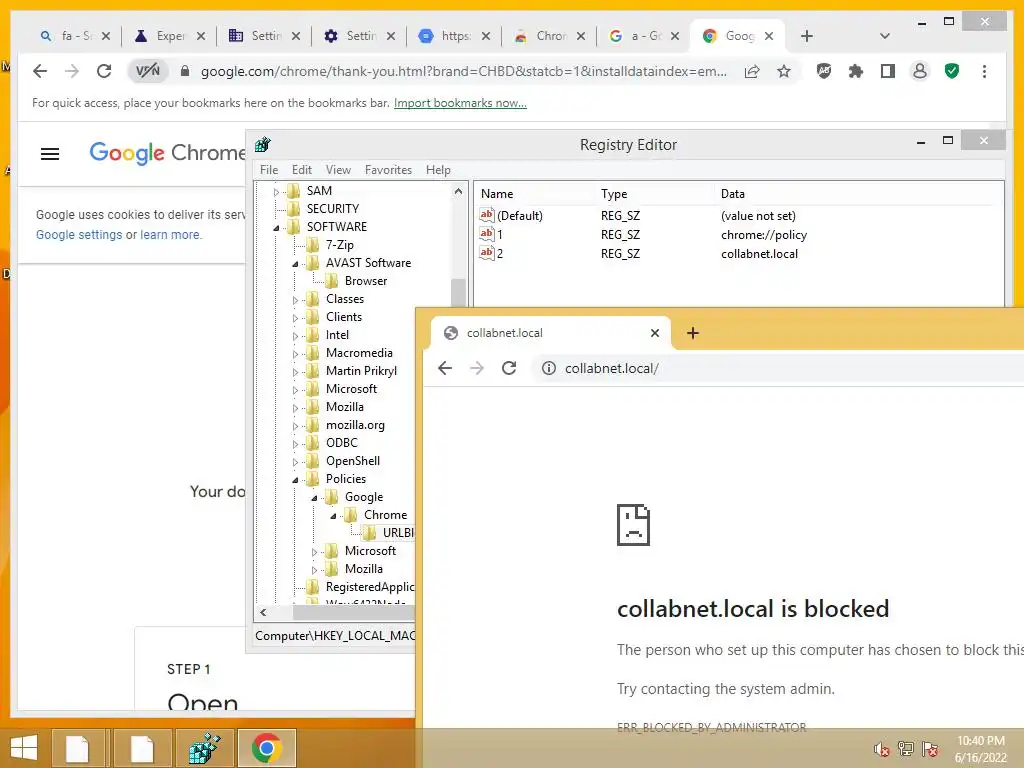Select the URLBlocklist registry key

(x=398, y=533)
